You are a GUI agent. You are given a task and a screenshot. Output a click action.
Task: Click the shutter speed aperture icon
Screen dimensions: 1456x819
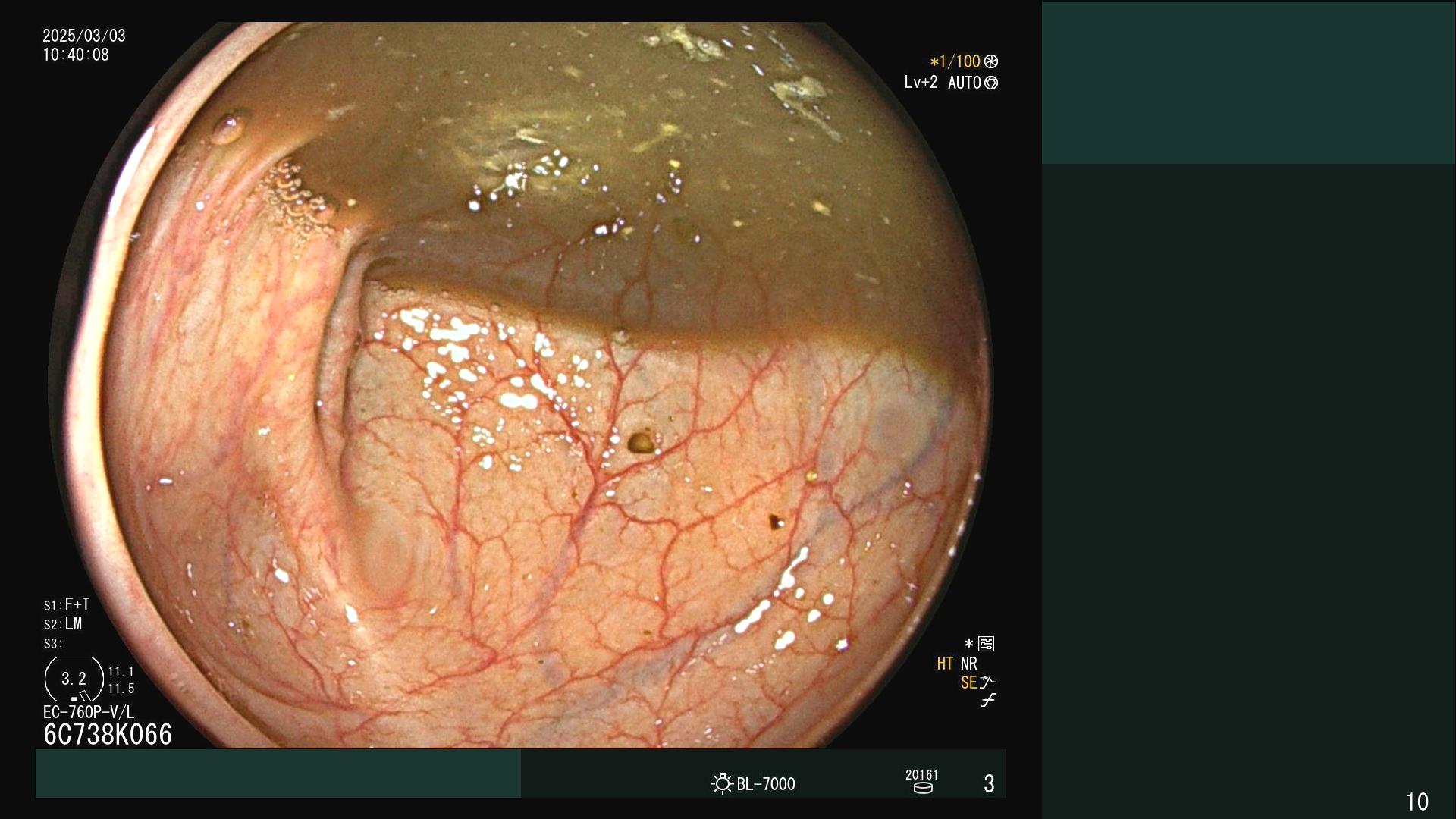(991, 61)
